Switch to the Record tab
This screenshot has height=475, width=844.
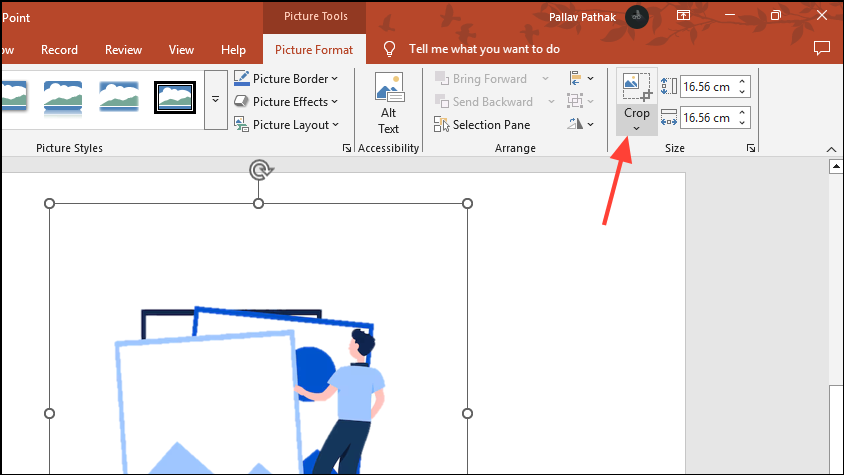pos(59,50)
